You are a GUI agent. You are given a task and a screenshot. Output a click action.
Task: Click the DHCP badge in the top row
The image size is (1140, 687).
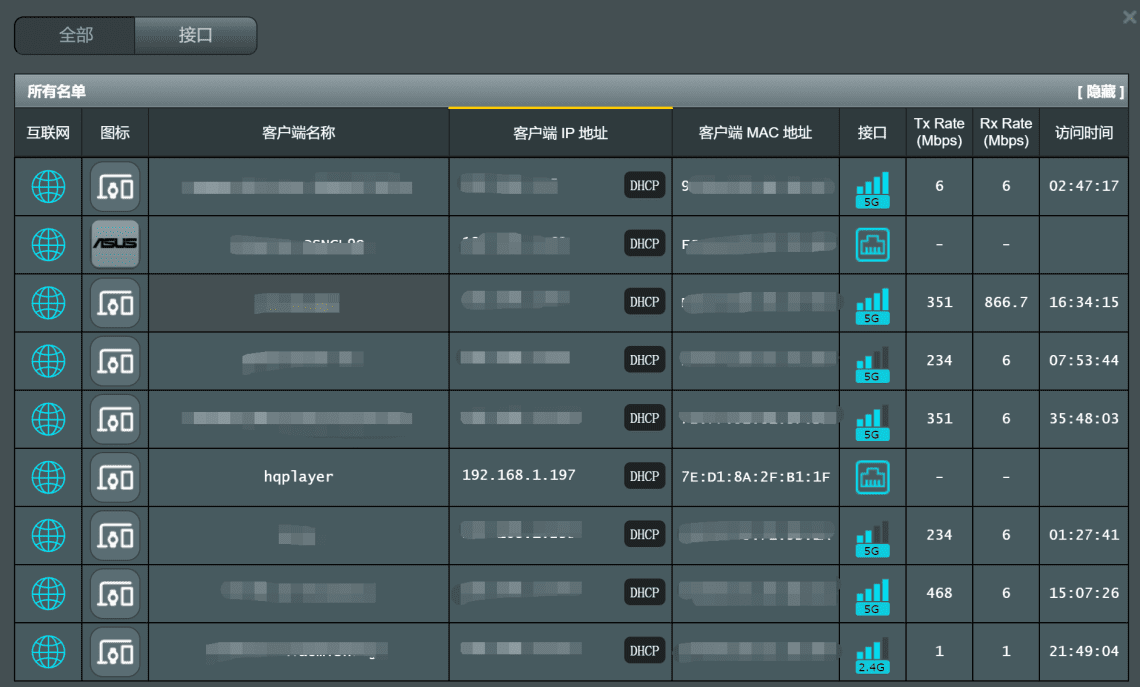tap(644, 185)
